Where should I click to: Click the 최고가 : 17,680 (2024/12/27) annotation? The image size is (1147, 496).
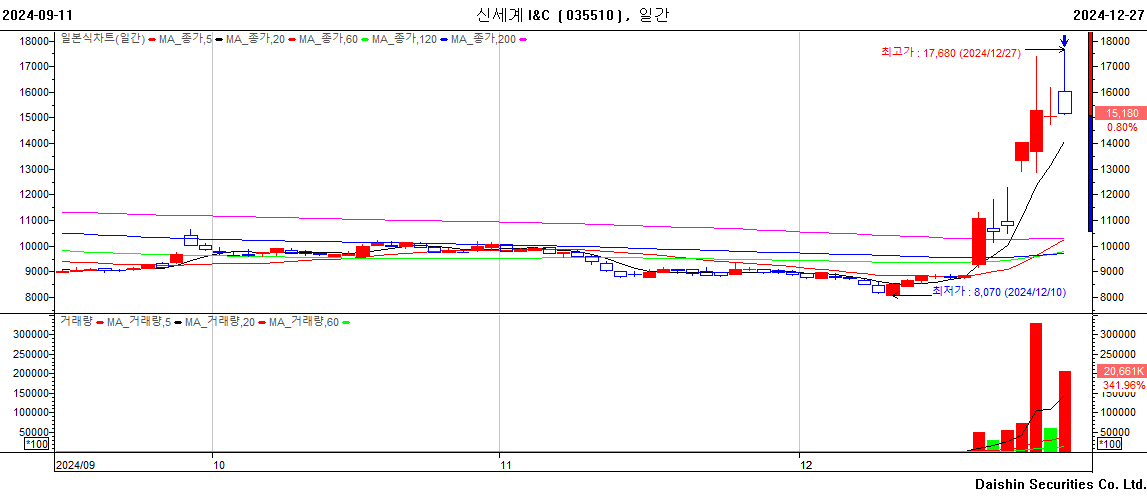(x=950, y=51)
